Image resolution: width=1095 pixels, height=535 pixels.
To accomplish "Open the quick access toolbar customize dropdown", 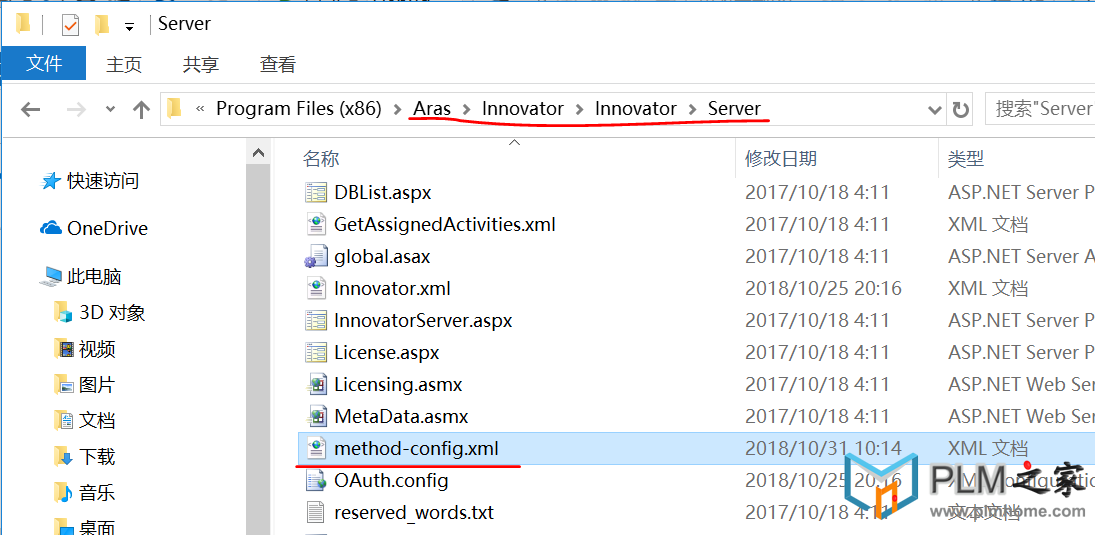I will 128,27.
